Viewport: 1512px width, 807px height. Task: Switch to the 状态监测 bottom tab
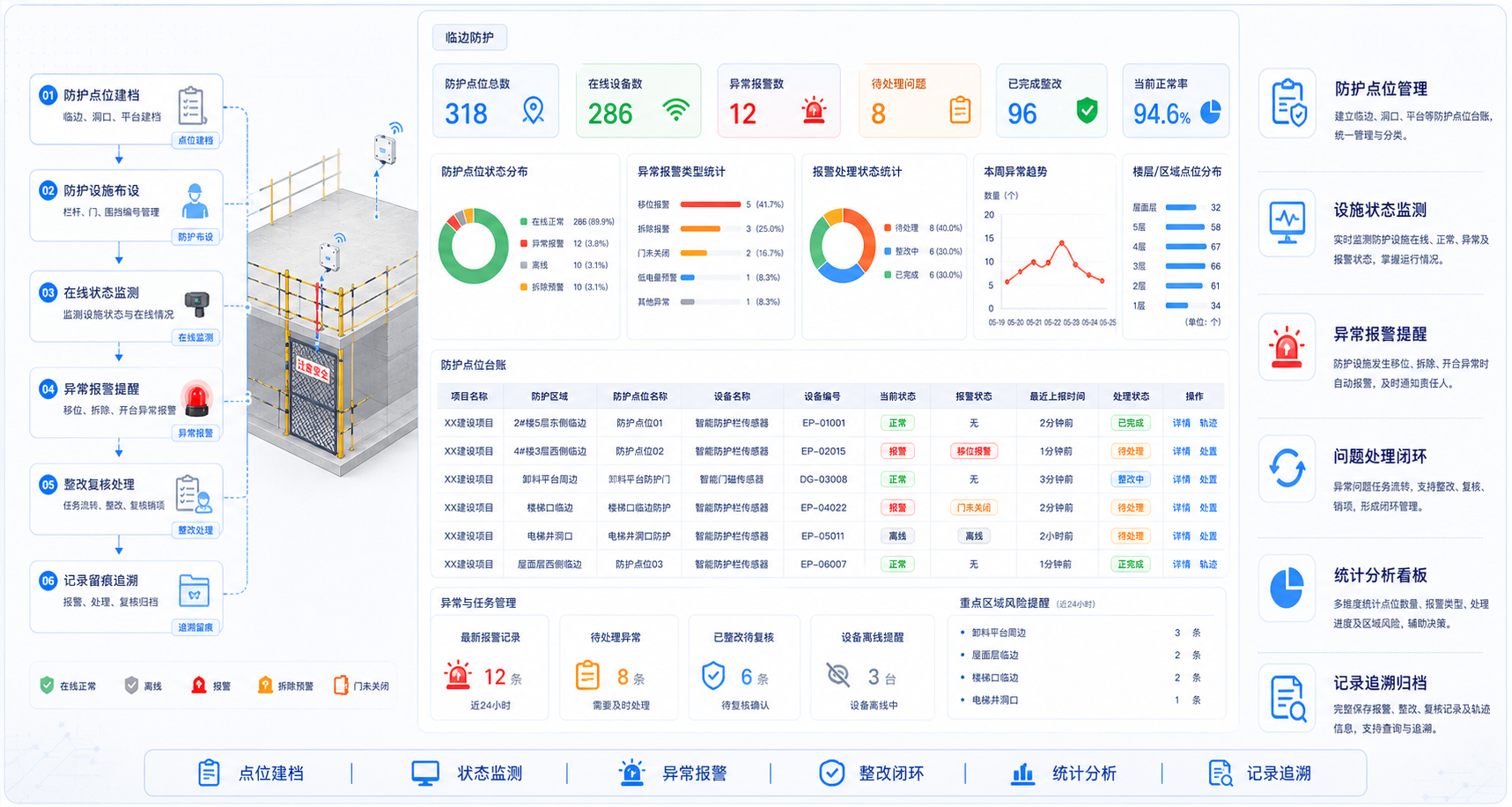coord(467,774)
